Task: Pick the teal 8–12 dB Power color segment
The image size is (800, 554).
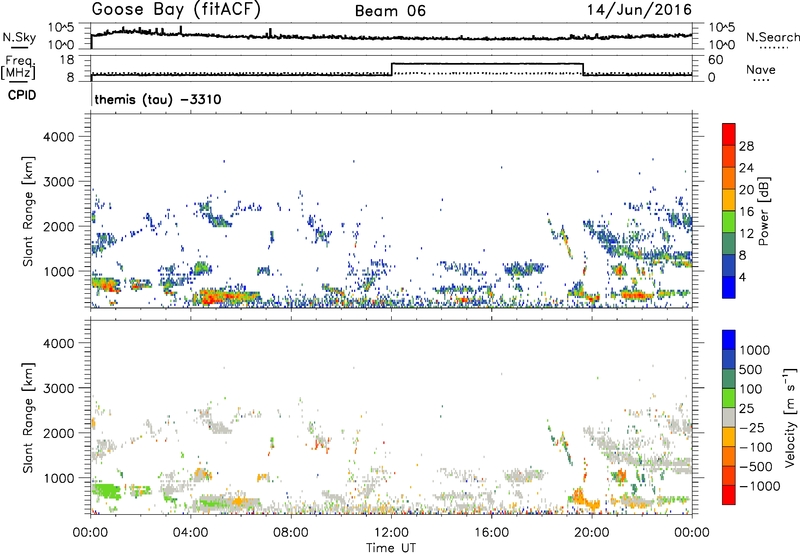Action: (729, 243)
